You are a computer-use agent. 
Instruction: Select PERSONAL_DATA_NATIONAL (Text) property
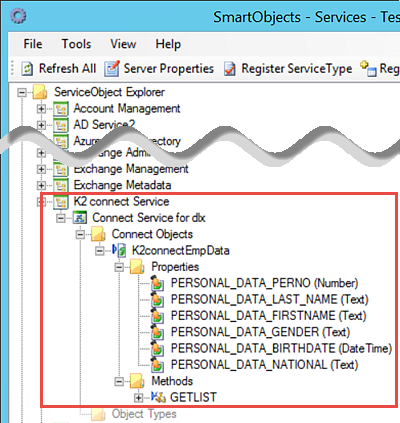(x=264, y=365)
